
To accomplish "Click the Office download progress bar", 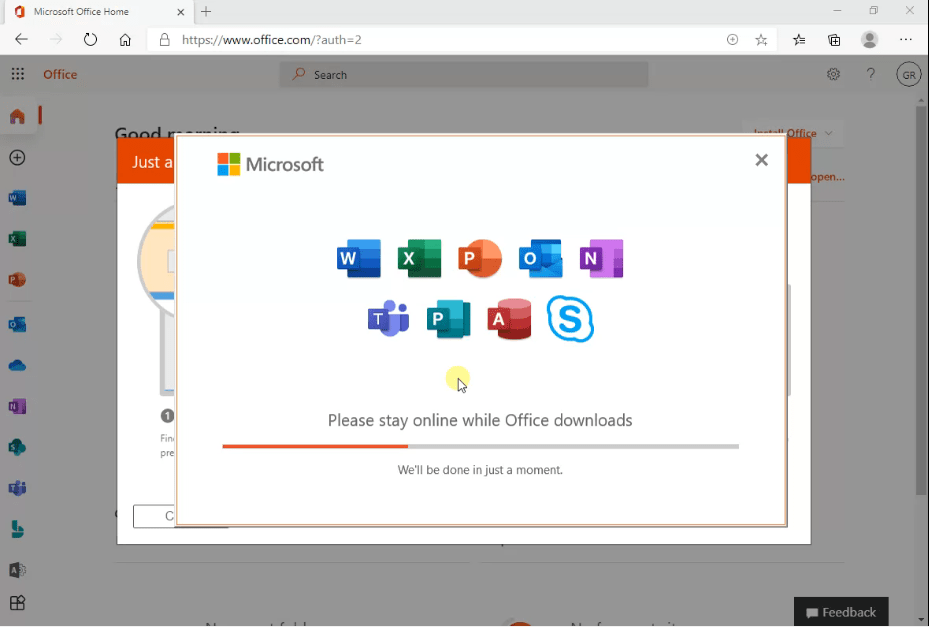I will 480,446.
